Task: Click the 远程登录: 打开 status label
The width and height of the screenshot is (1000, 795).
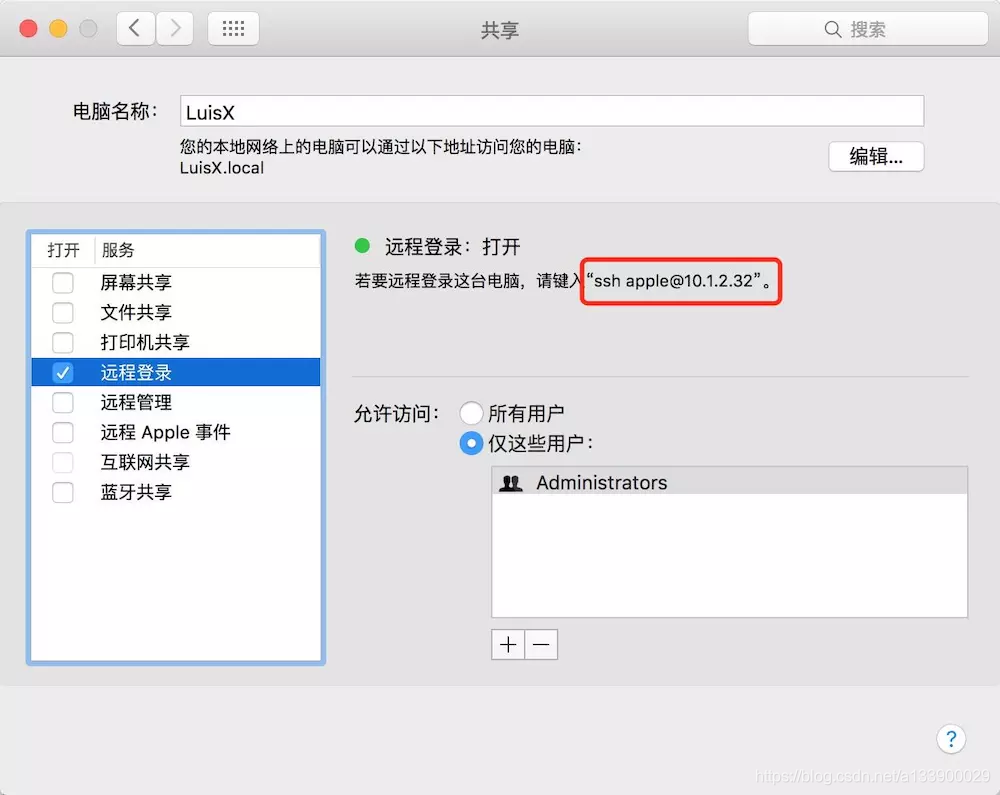Action: [x=453, y=247]
